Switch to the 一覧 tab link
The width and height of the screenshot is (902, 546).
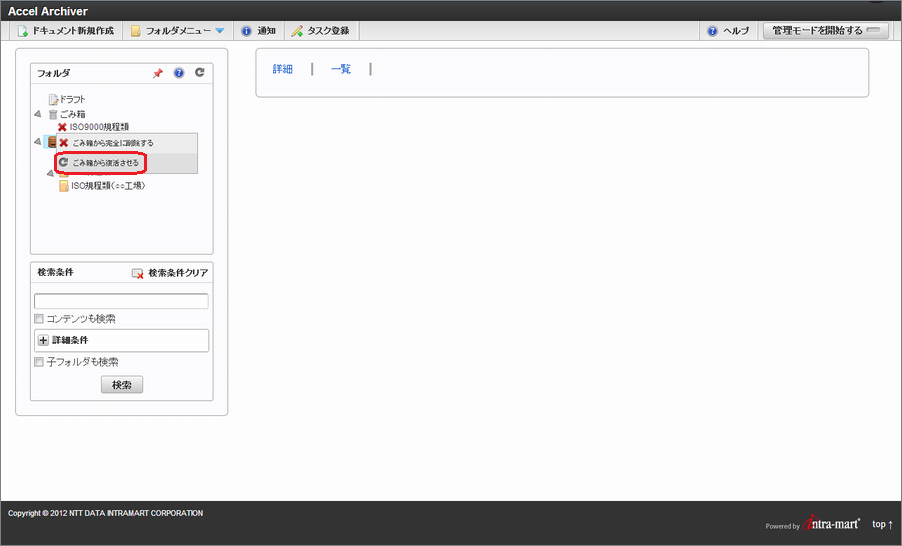(x=341, y=69)
